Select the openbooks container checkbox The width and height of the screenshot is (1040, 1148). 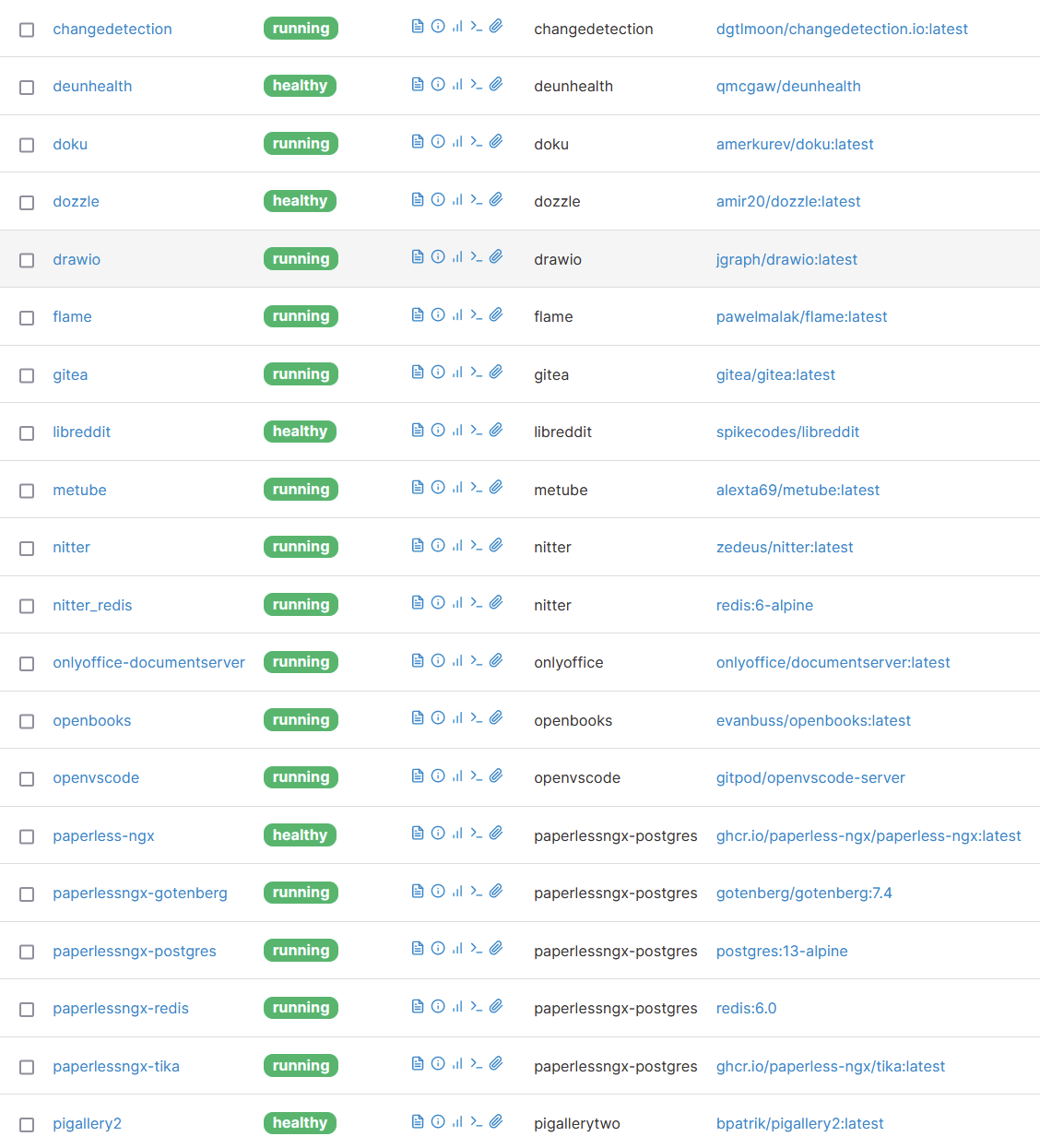tap(27, 721)
